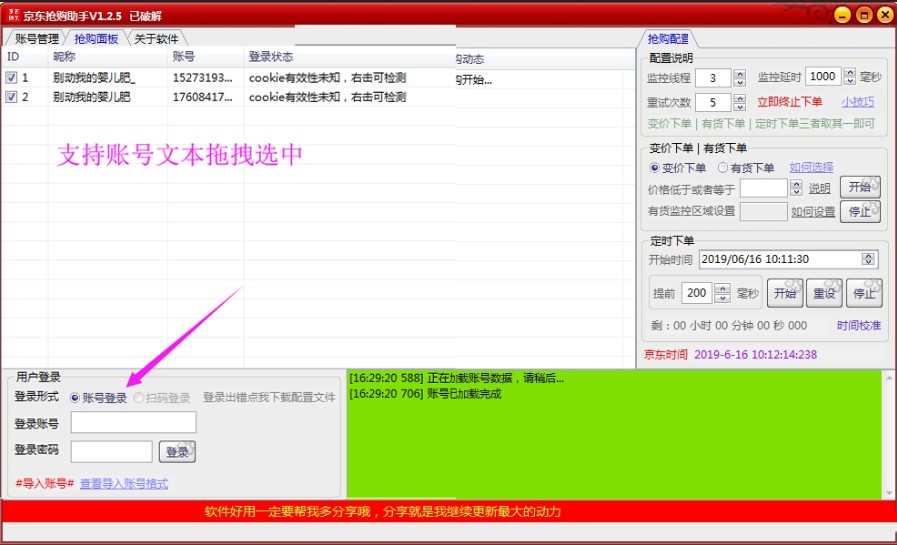
Task: Minimize the window with yellow button
Action: (x=842, y=15)
